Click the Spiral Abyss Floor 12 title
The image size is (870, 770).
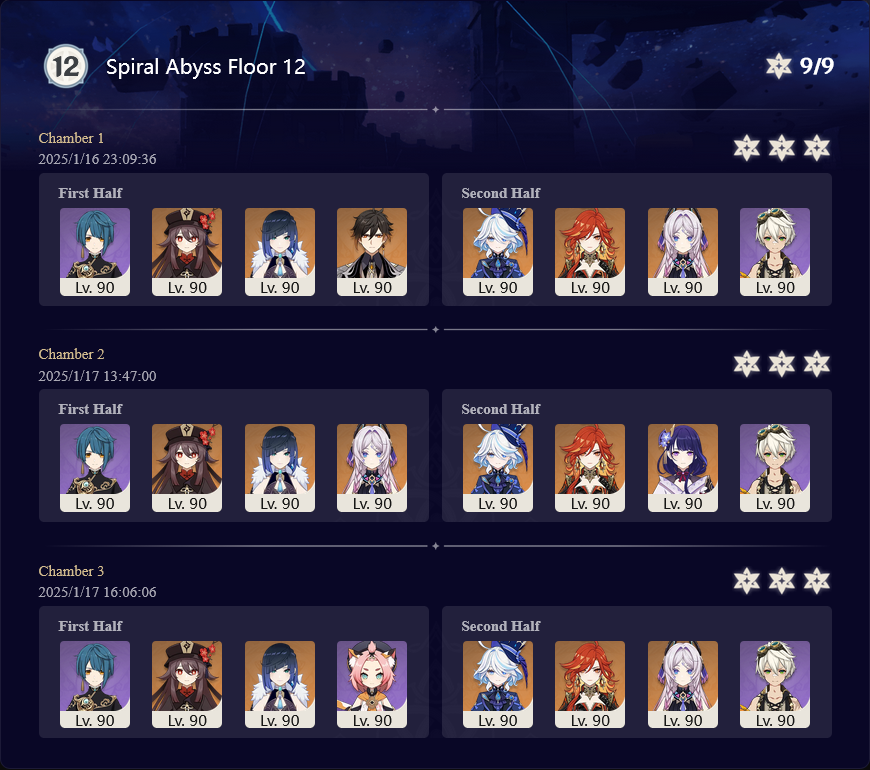tap(206, 67)
